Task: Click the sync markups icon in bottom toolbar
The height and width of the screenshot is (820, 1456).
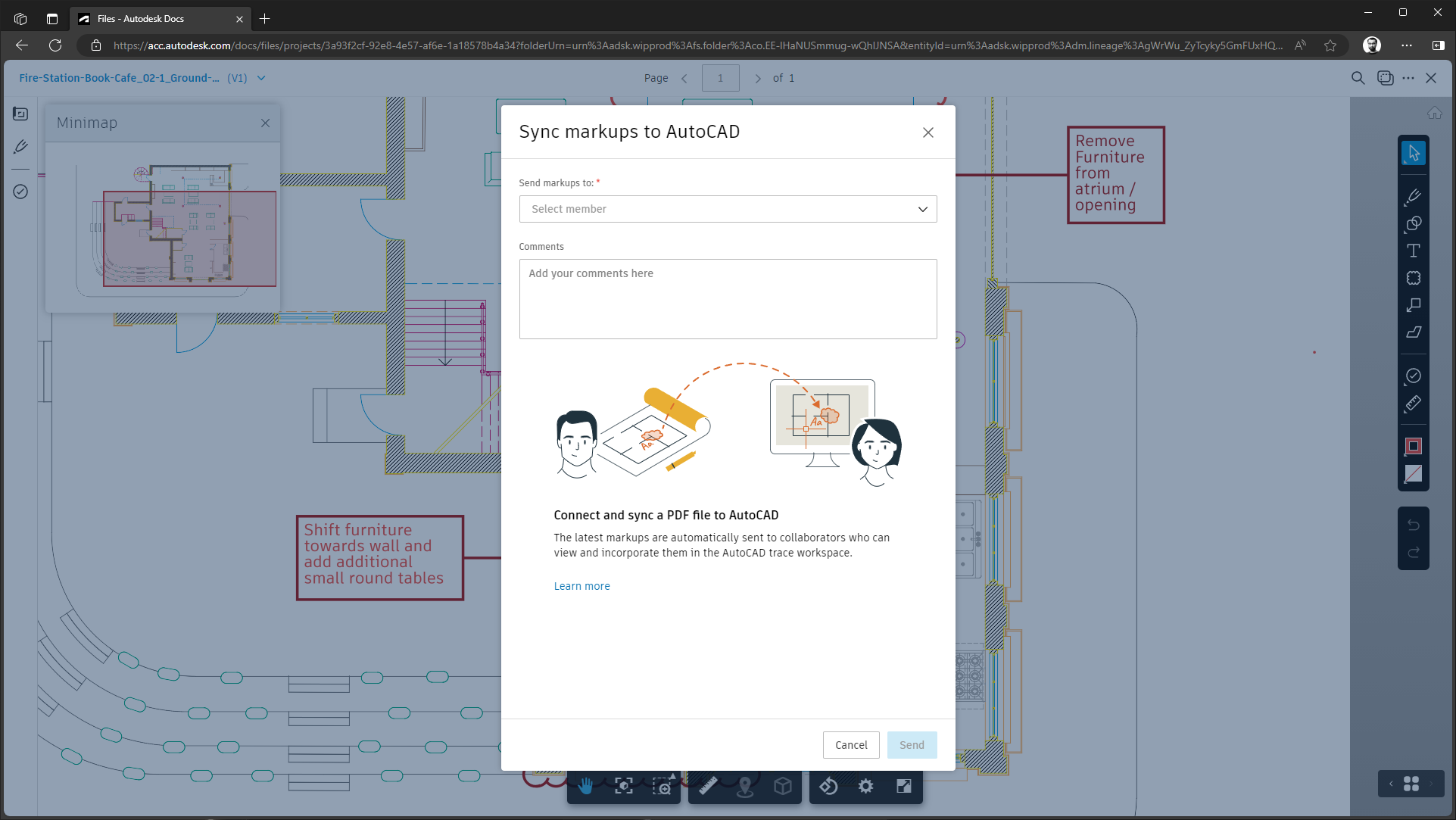Action: click(828, 786)
